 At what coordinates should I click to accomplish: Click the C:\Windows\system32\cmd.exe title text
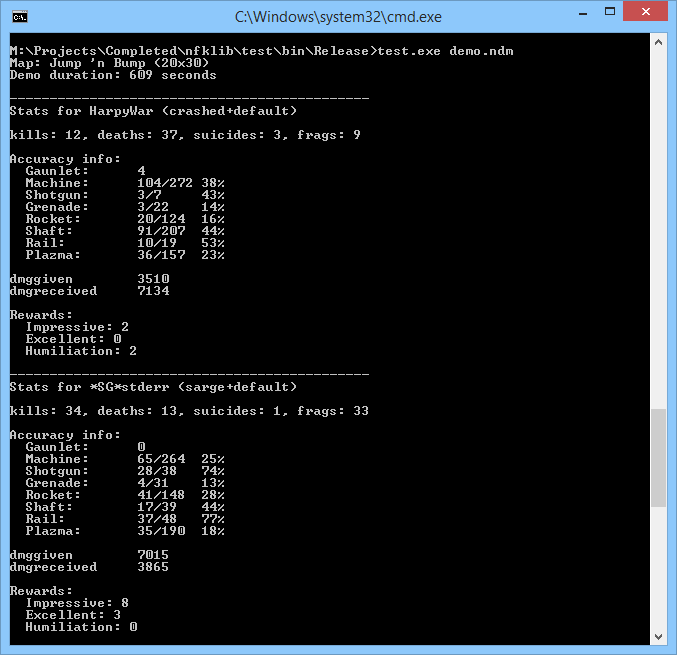338,17
